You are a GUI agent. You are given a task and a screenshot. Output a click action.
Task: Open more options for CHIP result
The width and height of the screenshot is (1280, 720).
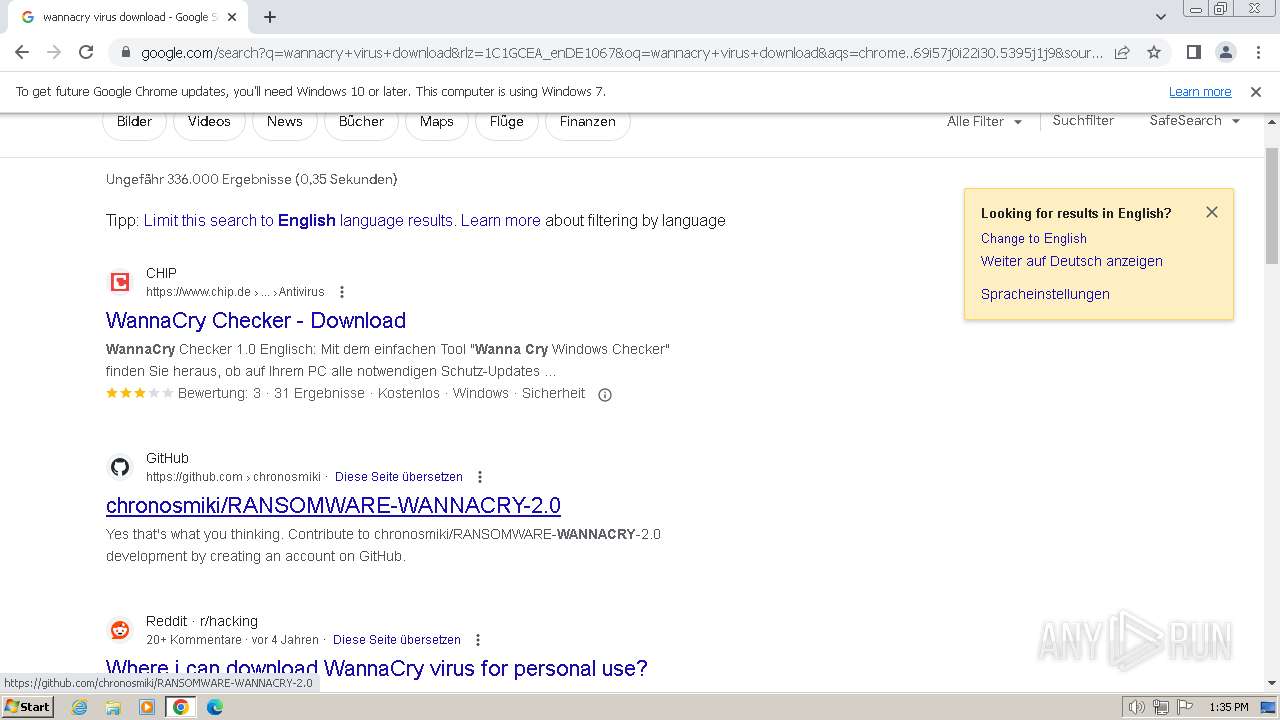click(342, 292)
